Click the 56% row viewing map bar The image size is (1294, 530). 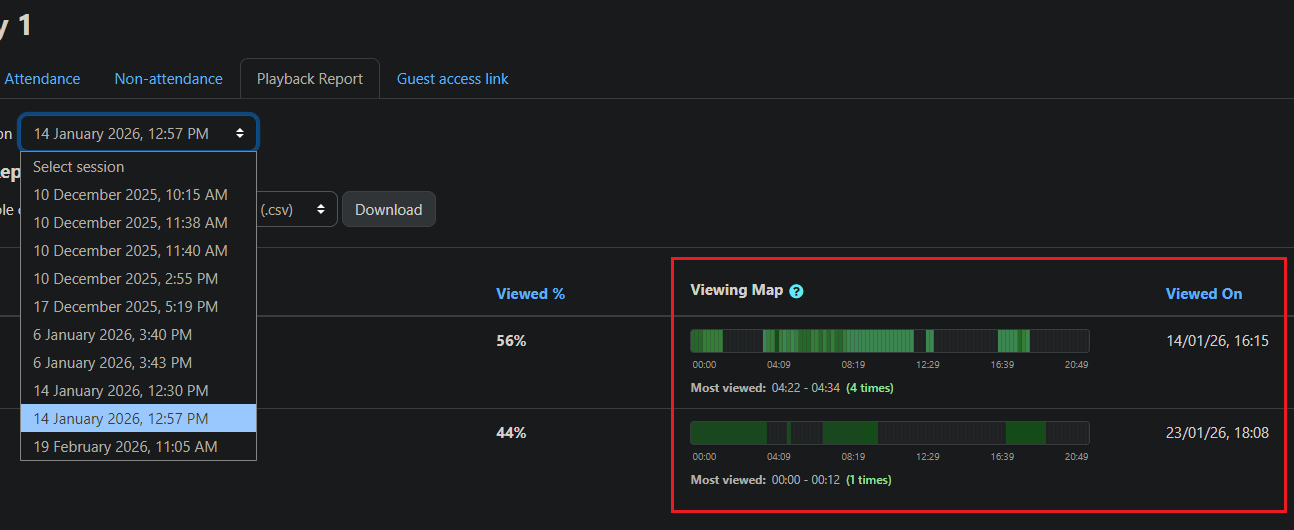(890, 341)
